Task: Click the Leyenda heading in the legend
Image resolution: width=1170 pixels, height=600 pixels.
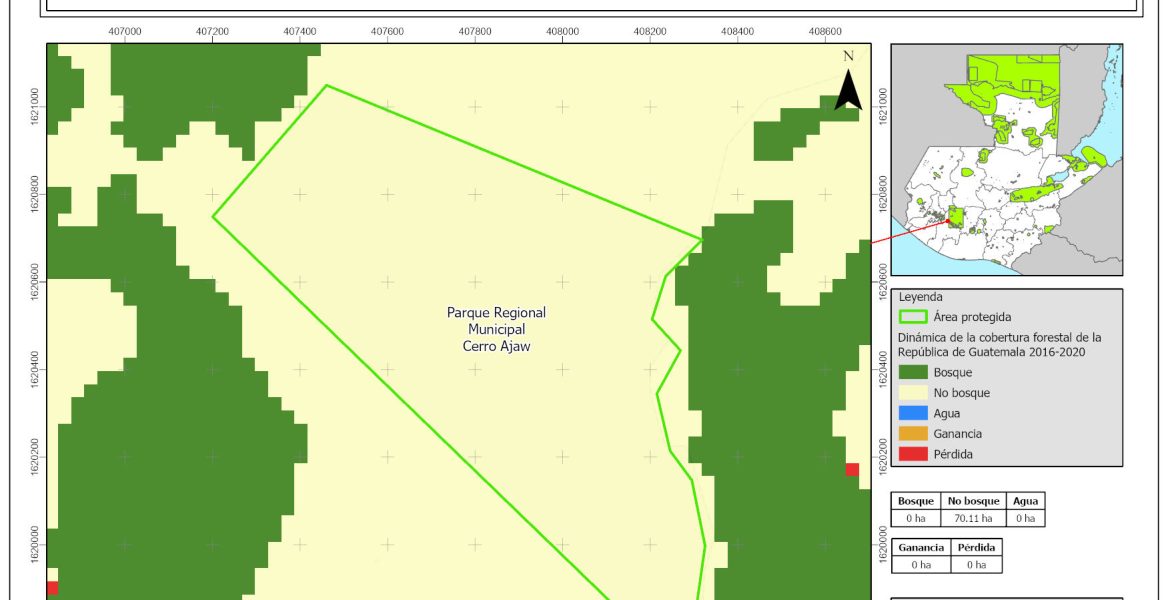Action: 920,297
